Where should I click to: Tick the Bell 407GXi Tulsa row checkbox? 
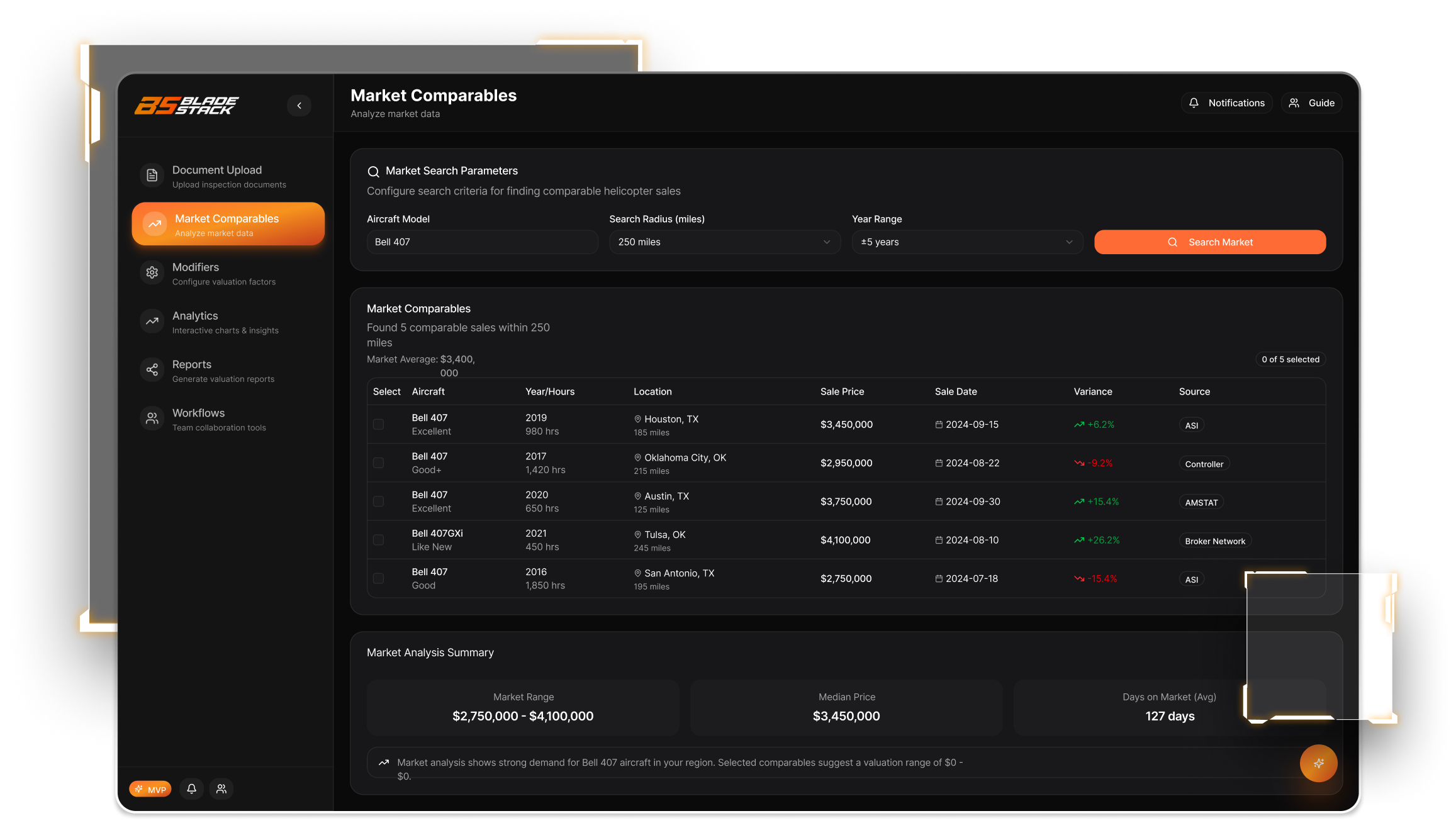click(378, 540)
